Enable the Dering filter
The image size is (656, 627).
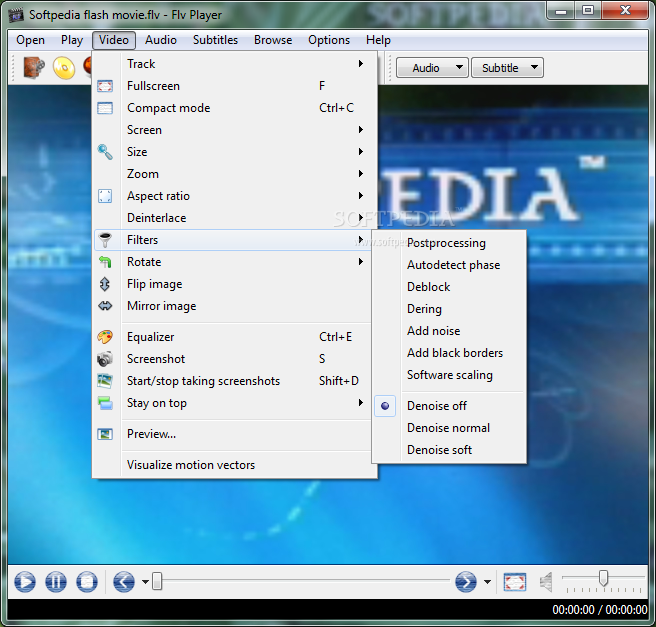click(x=449, y=309)
